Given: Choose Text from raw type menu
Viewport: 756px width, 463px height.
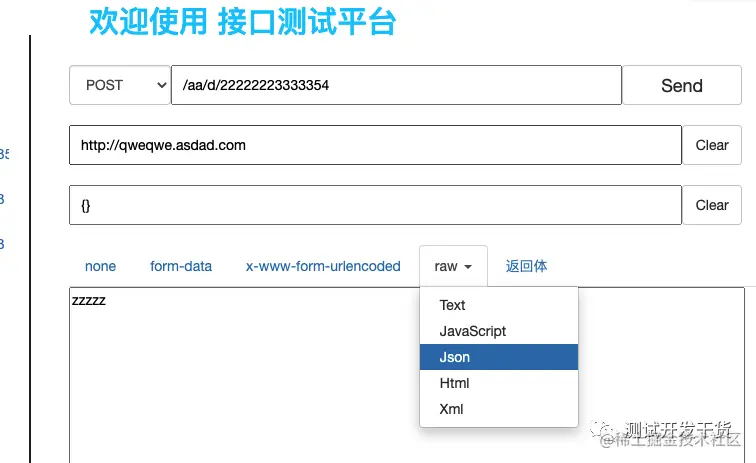Looking at the screenshot, I should pyautogui.click(x=499, y=305).
